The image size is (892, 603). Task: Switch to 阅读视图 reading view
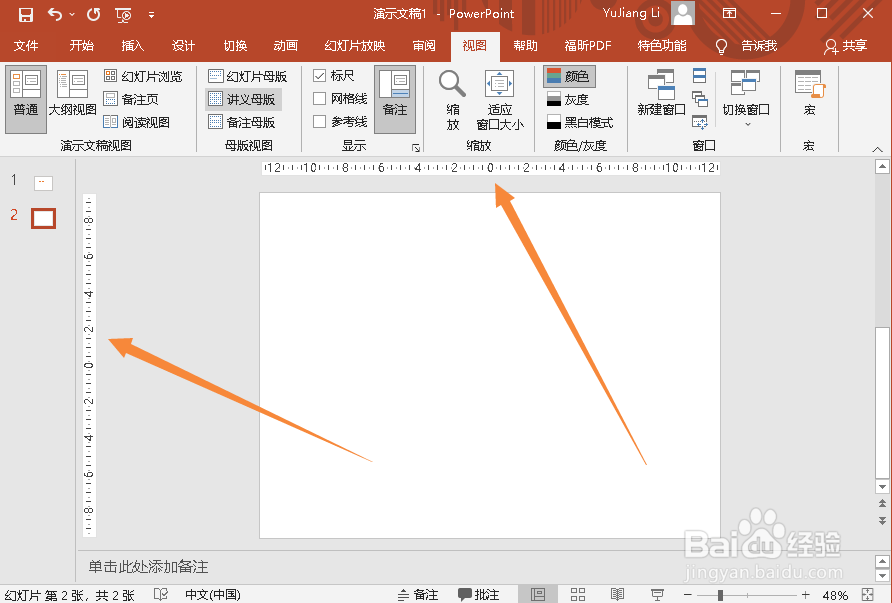(x=137, y=122)
